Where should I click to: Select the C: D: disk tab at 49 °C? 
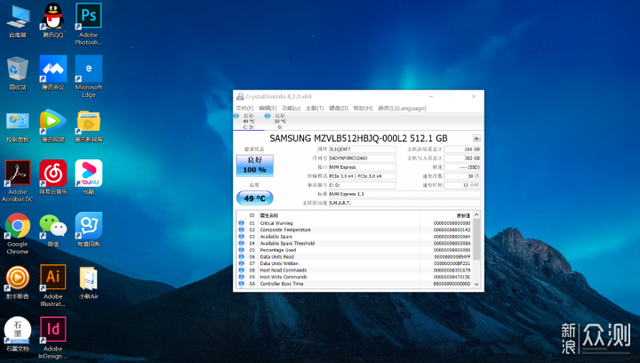tap(249, 121)
